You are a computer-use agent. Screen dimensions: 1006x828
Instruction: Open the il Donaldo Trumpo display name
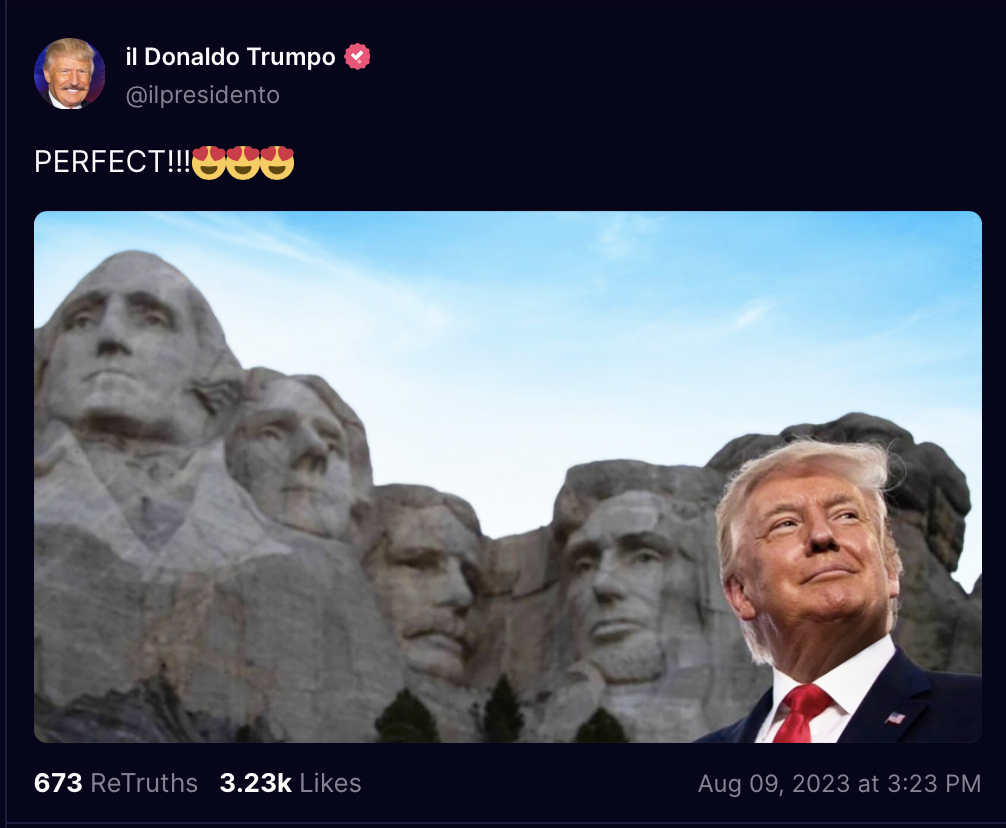(230, 56)
